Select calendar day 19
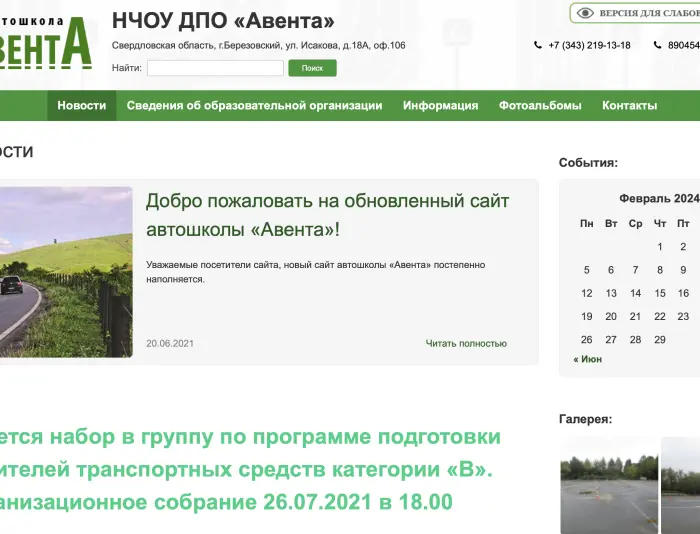The height and width of the screenshot is (534, 700). click(587, 316)
